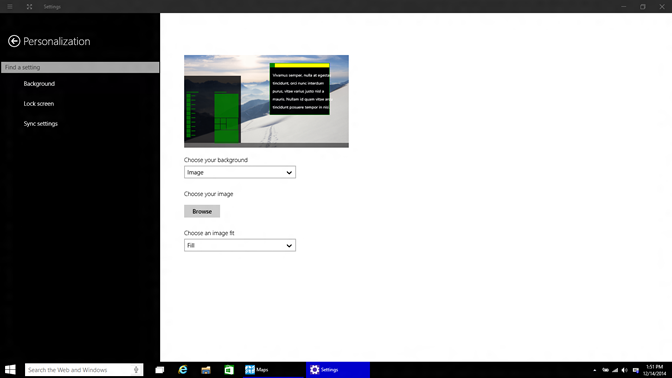Restore down the Settings window
Viewport: 672px width, 378px height.
(642, 6)
